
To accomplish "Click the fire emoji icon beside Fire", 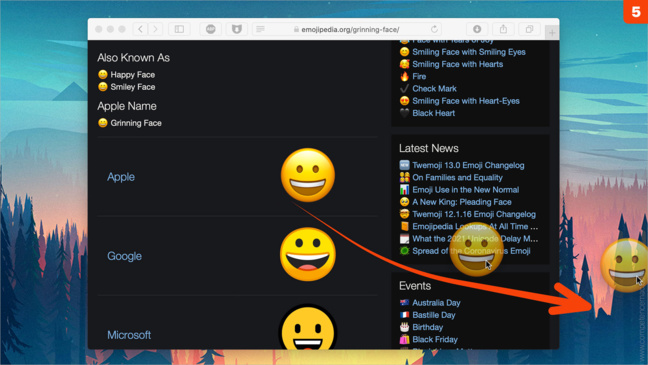I will pos(404,76).
